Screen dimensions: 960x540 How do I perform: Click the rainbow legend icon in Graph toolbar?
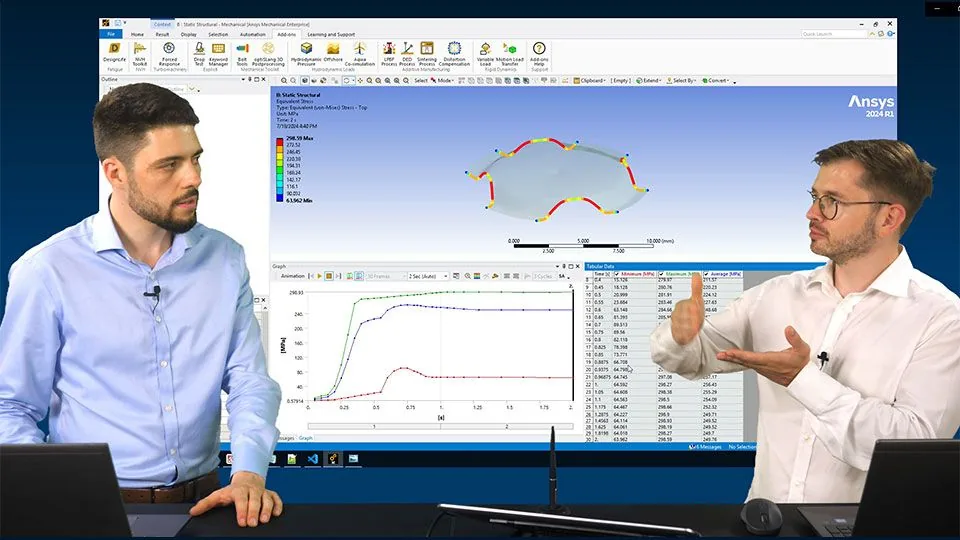click(x=477, y=276)
